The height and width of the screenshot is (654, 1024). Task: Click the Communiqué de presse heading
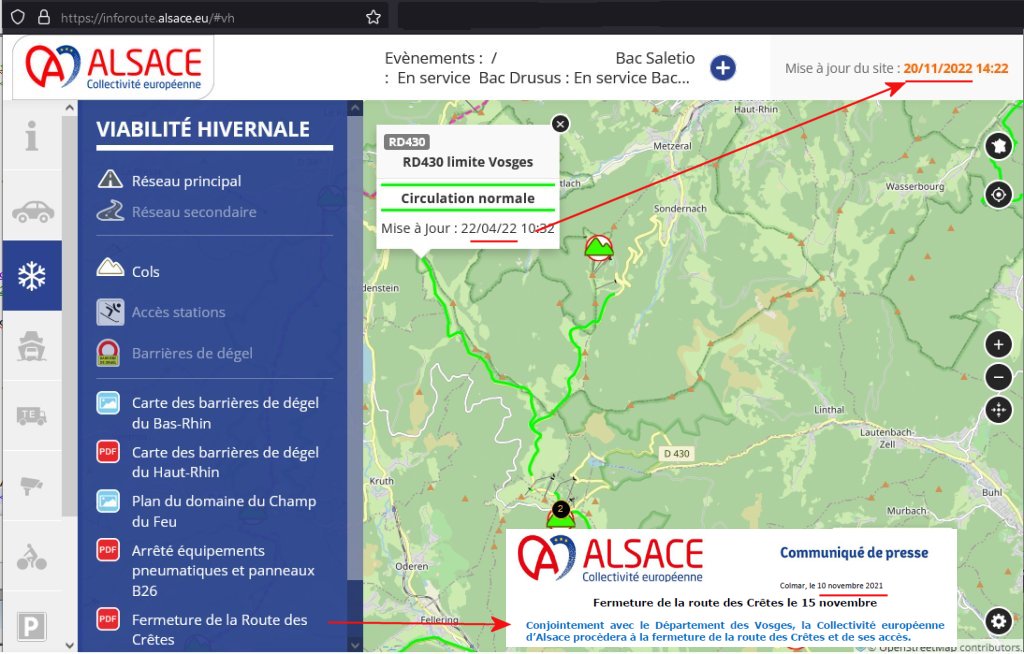pyautogui.click(x=854, y=553)
